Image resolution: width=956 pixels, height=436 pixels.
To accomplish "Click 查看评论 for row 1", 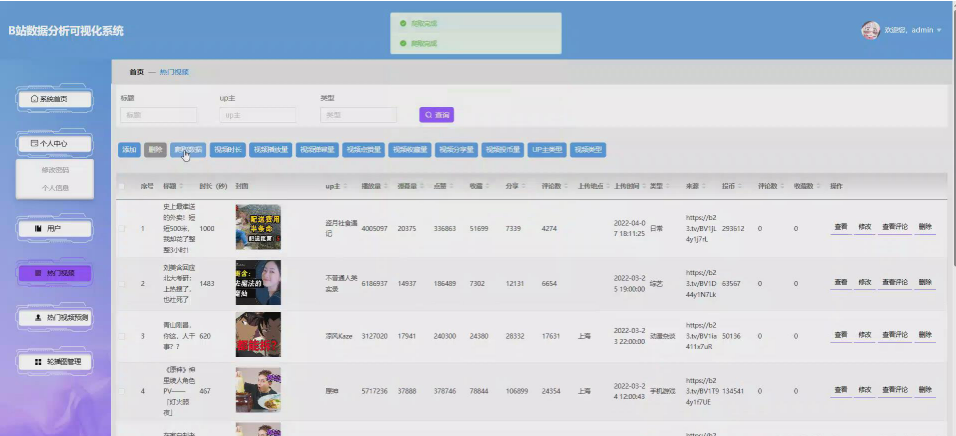I will click(x=894, y=227).
